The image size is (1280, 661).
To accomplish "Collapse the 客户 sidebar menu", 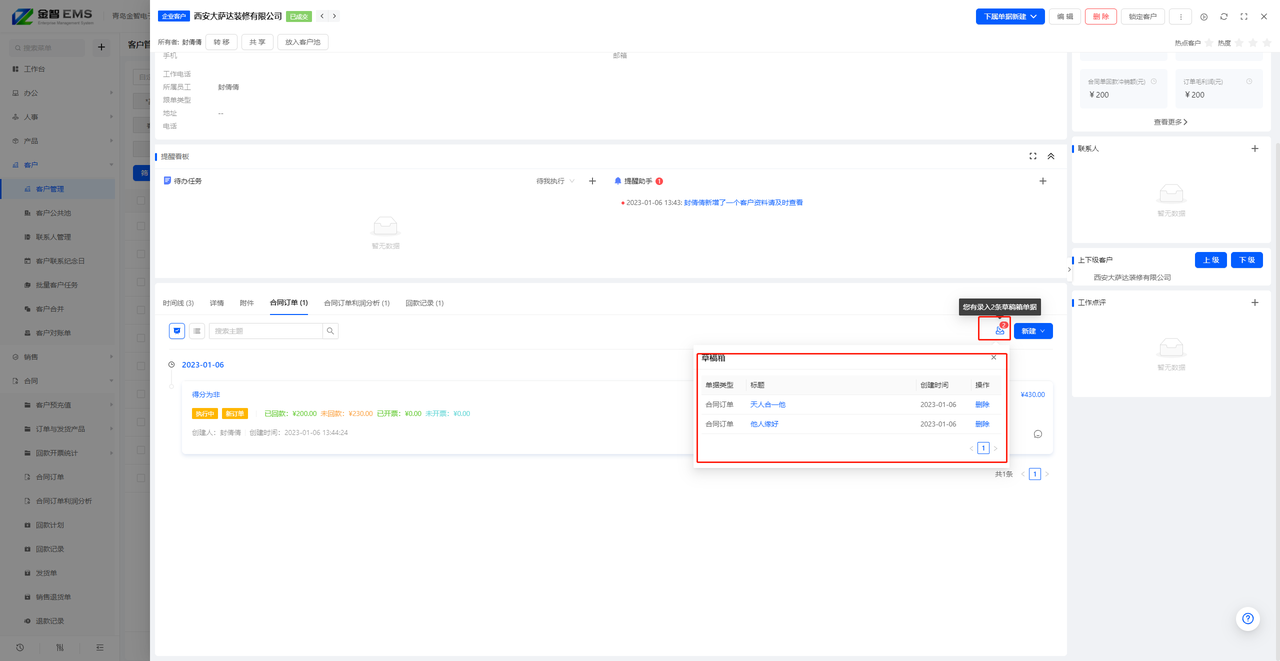I will 60,165.
